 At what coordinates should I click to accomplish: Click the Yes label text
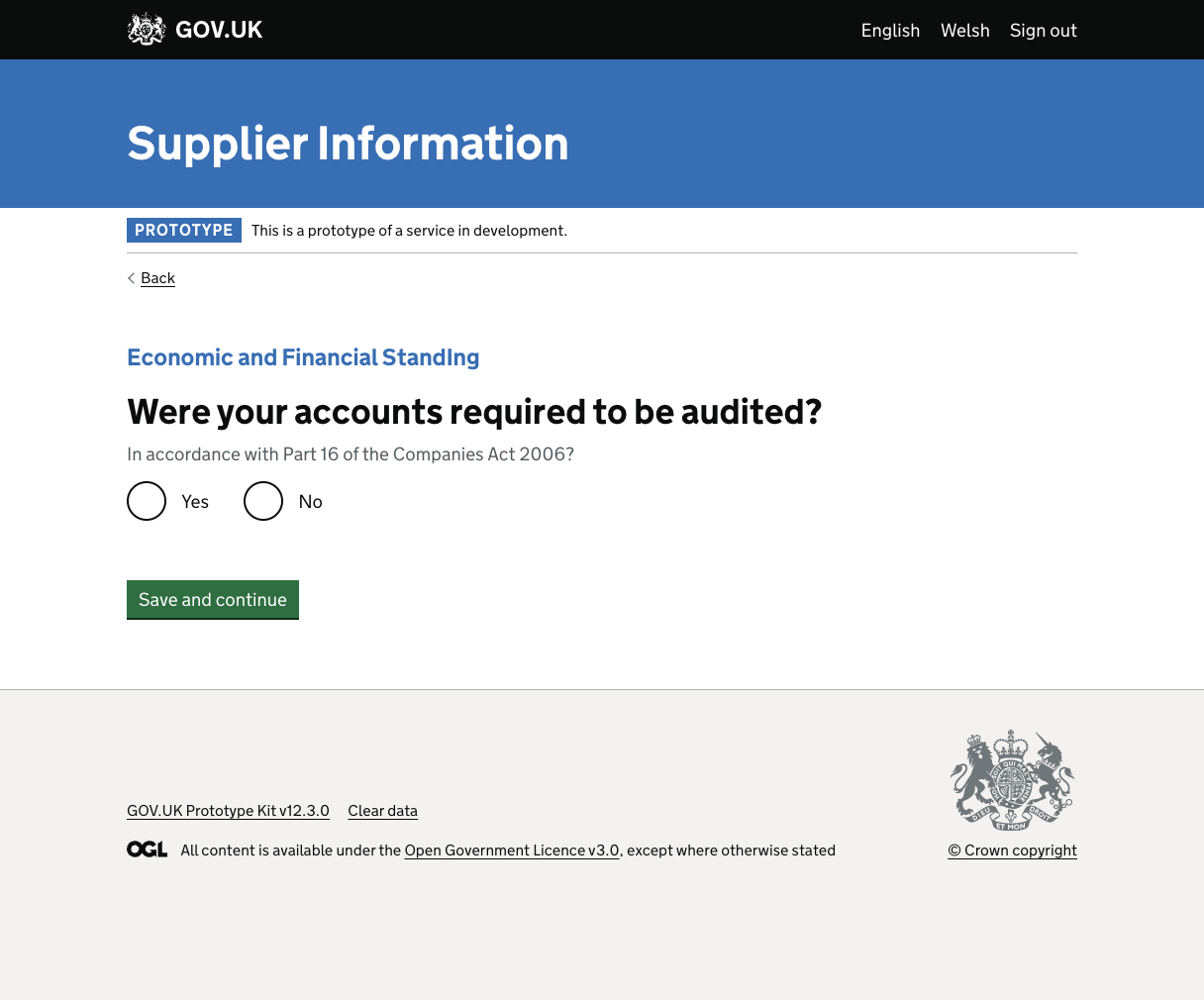pos(195,502)
